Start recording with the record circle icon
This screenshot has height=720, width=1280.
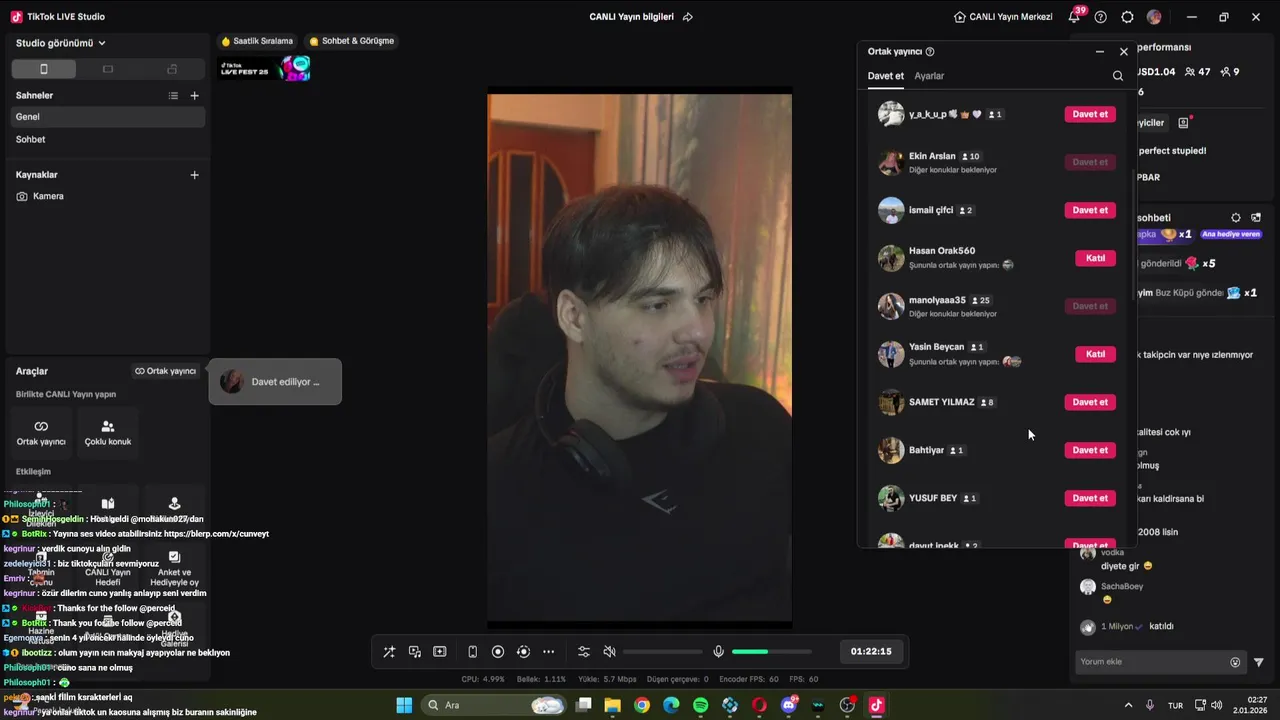tap(498, 652)
